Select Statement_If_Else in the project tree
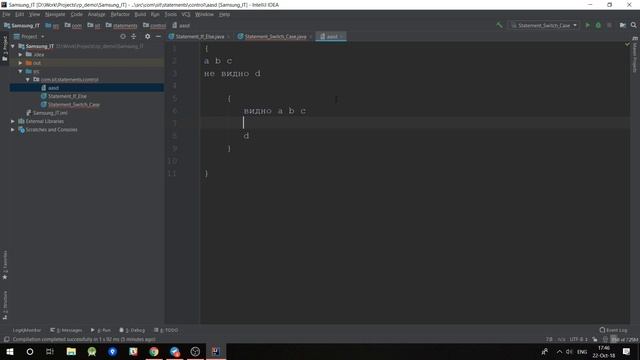 [67, 96]
